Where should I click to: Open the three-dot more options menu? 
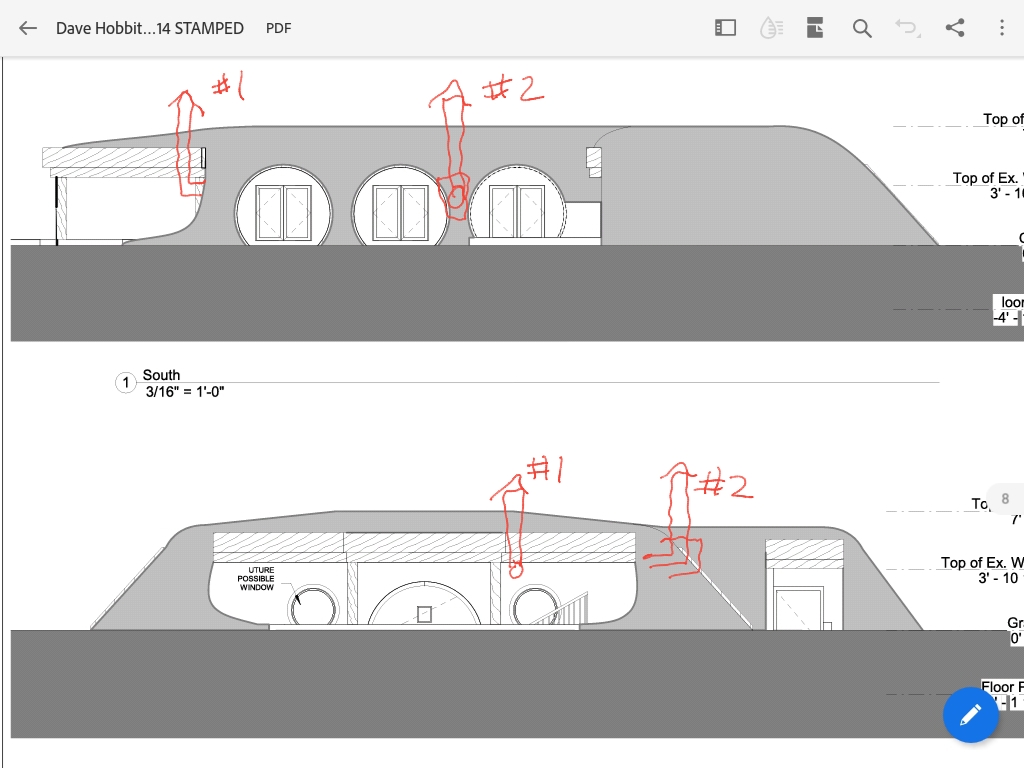pos(1001,28)
